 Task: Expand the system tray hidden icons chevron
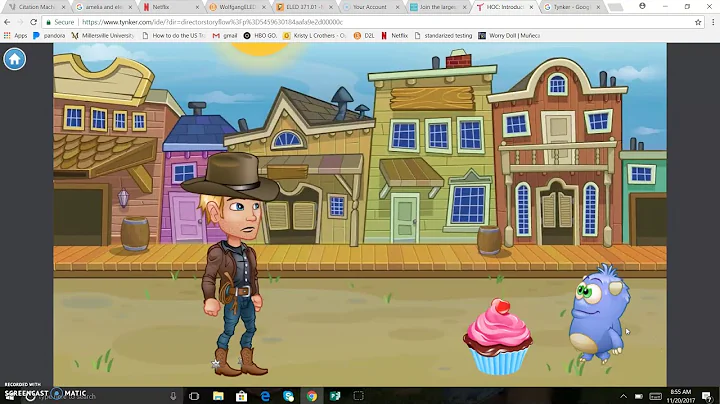623,396
